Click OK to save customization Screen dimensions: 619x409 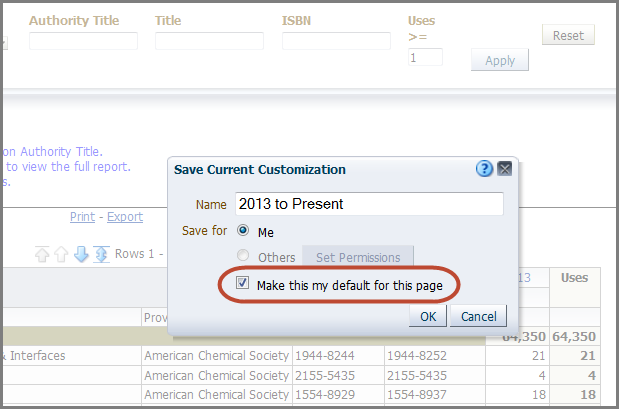click(x=427, y=316)
